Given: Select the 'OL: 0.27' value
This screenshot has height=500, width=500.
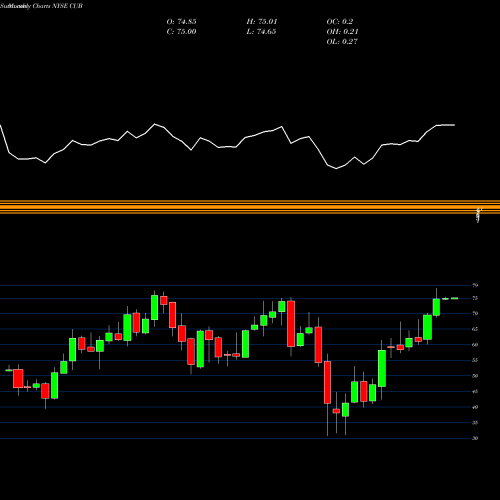Looking at the screenshot, I should click(x=342, y=42).
